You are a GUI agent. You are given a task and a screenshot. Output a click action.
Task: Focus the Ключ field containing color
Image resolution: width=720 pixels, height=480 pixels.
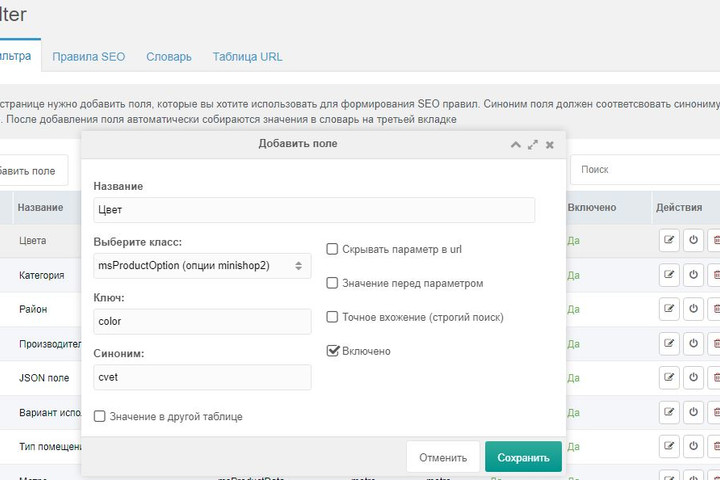(202, 321)
